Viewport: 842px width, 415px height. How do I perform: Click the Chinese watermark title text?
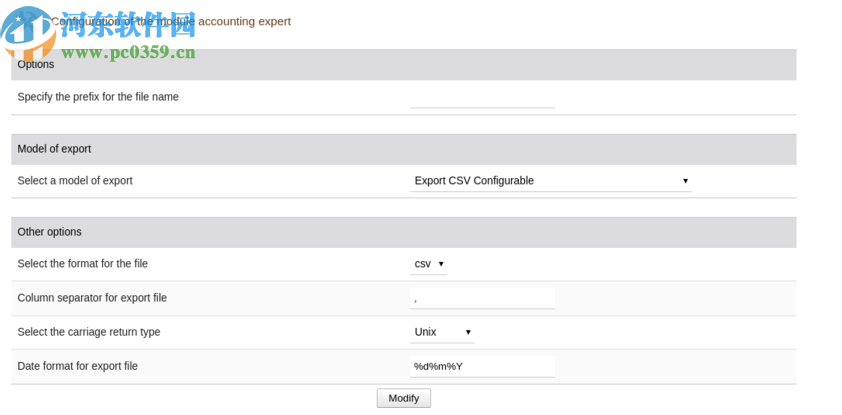[128, 24]
